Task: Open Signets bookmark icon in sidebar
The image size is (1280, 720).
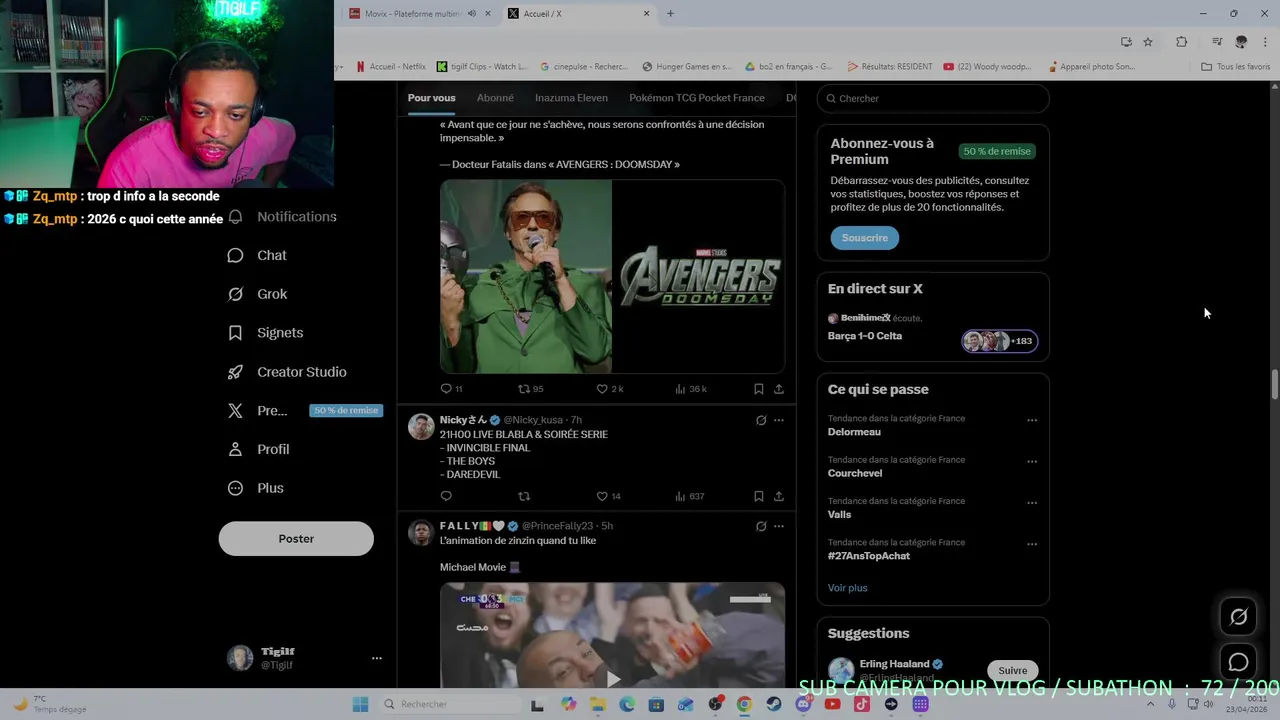Action: coord(235,333)
